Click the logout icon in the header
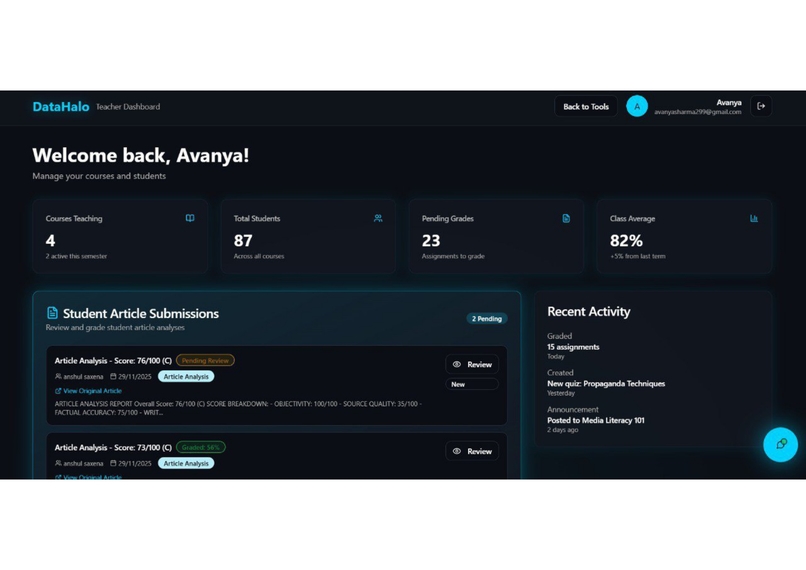Viewport: 806px width, 570px height. pyautogui.click(x=761, y=106)
